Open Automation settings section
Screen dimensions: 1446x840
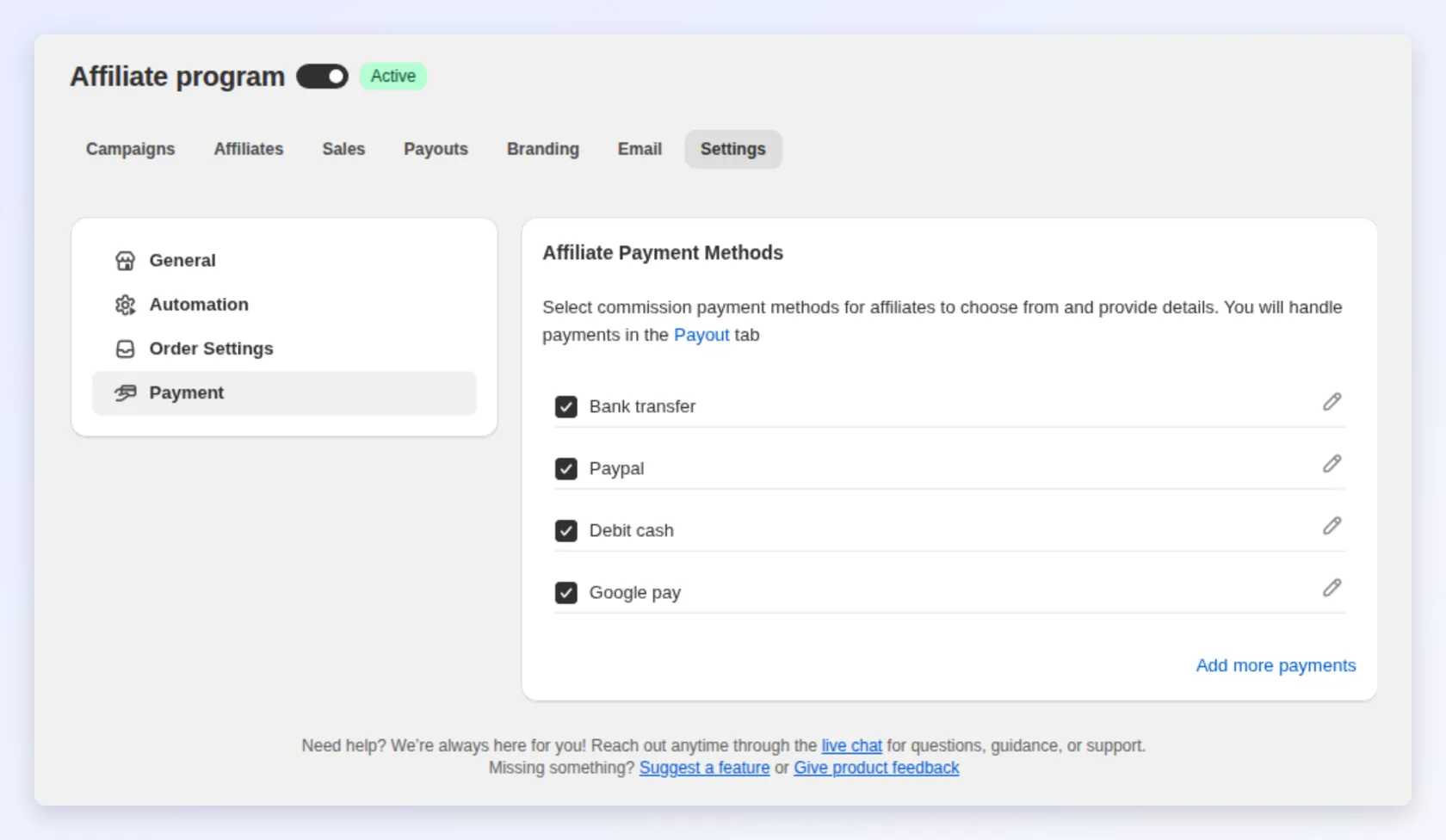[284, 305]
